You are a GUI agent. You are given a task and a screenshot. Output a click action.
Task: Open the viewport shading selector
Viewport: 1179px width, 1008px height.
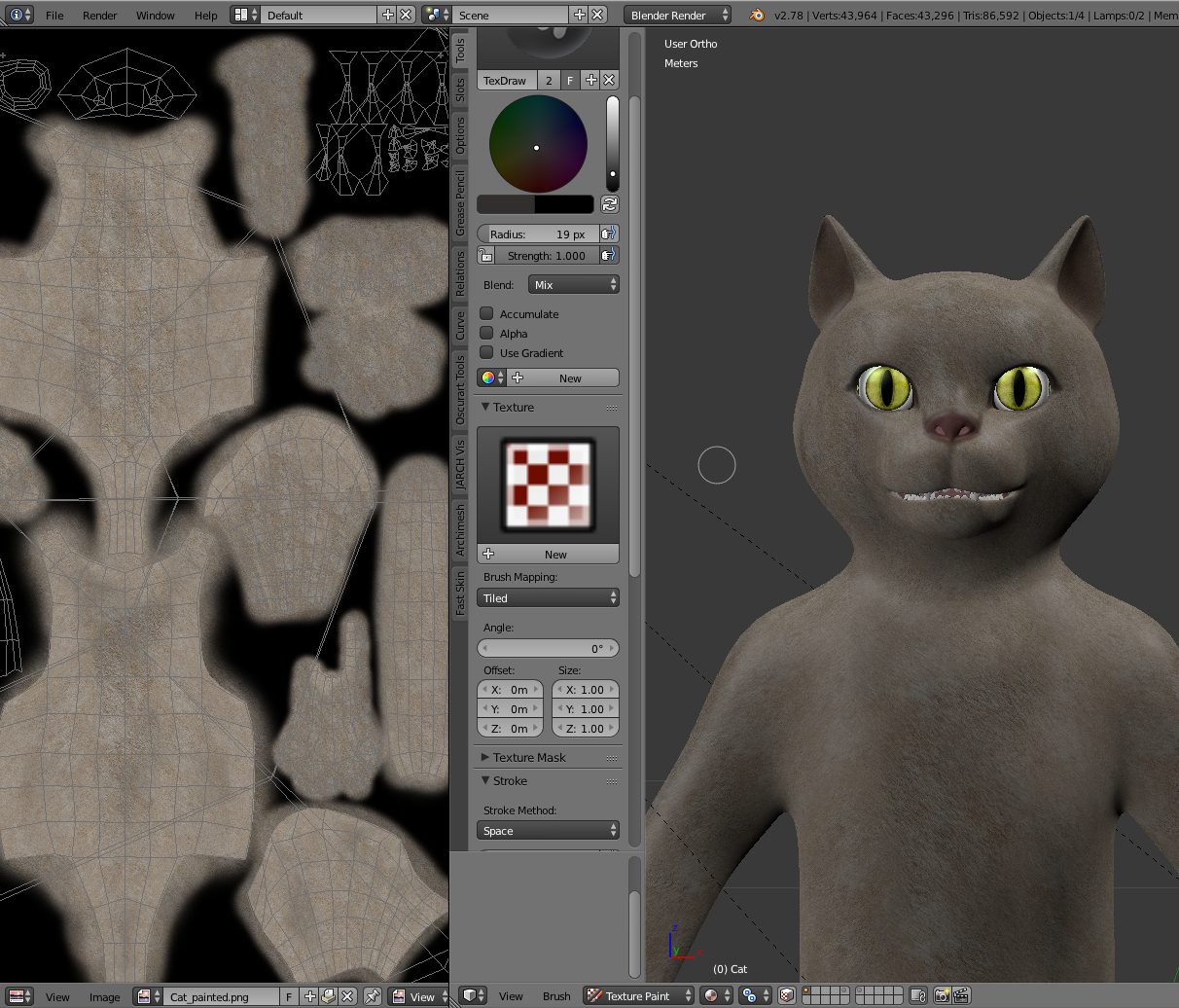coord(716,995)
